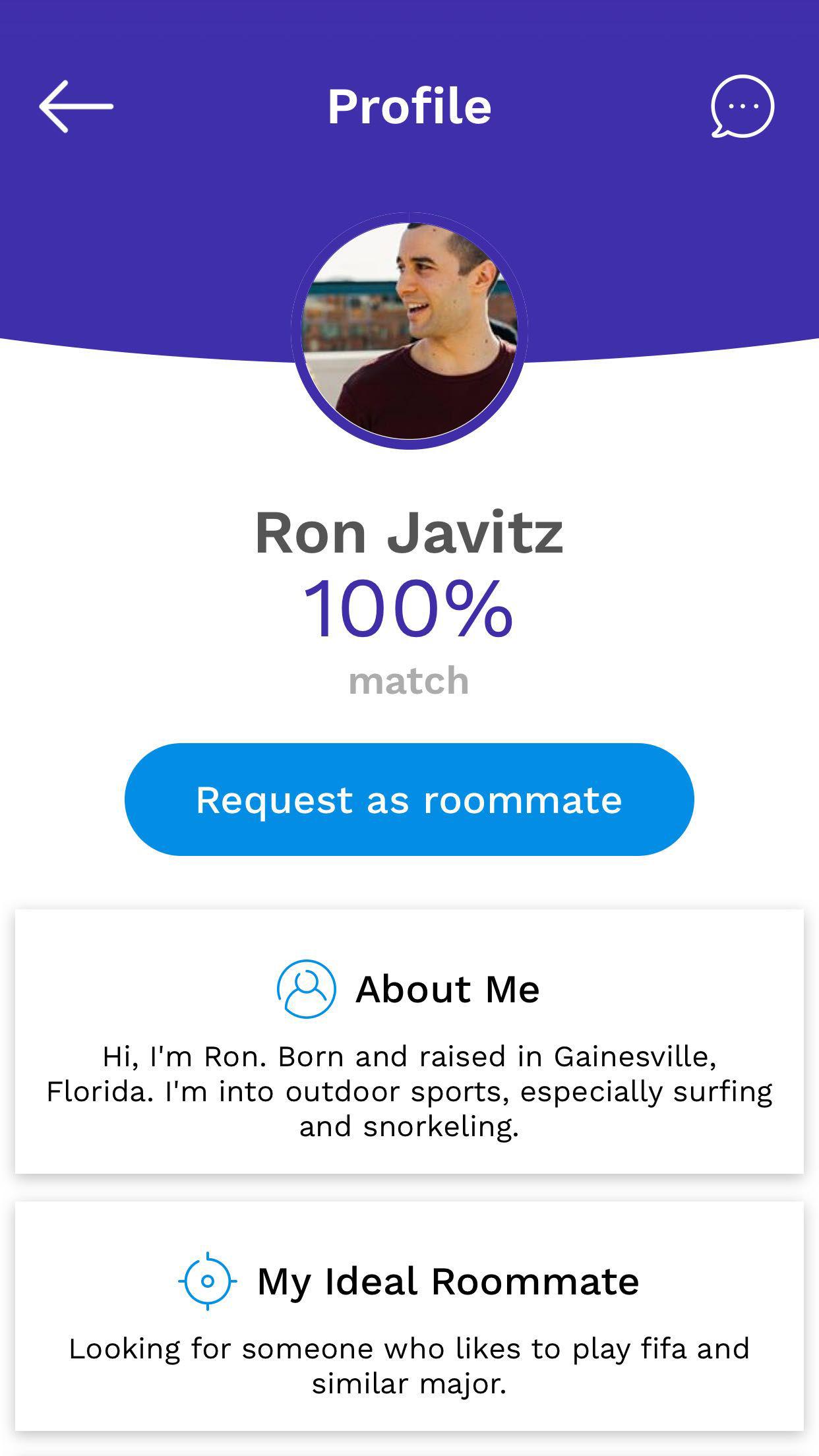Tap the About Me description text

409,1091
